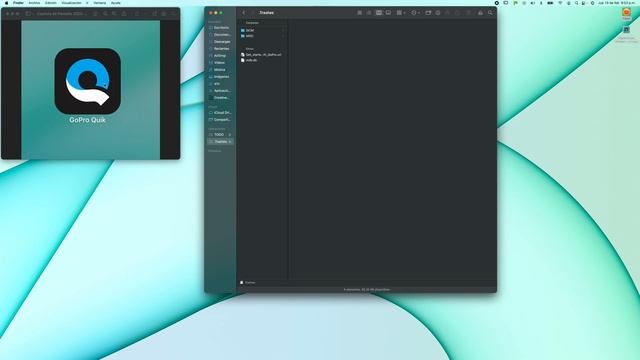Click the green flag menu bar icon

coord(515,3)
